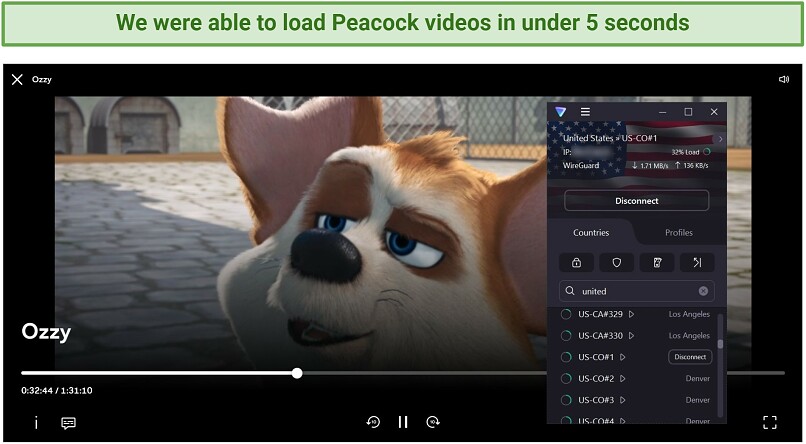Rewind the video 10 seconds
This screenshot has height=444, width=806.
click(373, 422)
